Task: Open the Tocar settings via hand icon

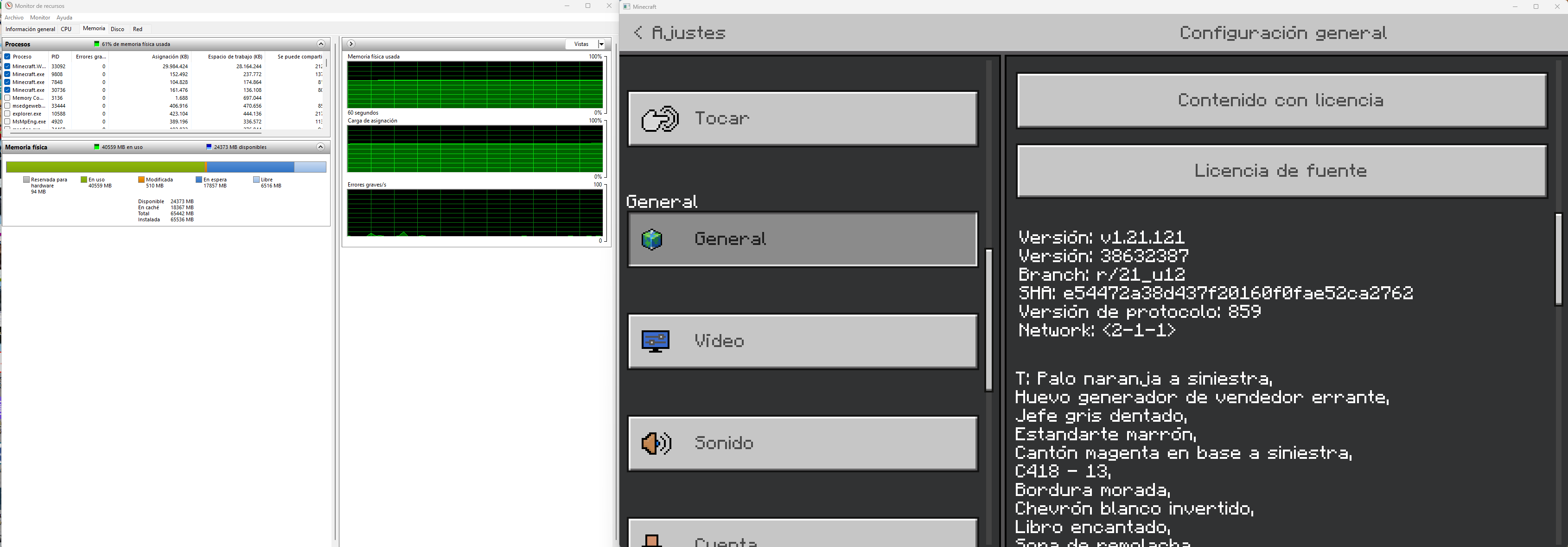Action: (660, 119)
